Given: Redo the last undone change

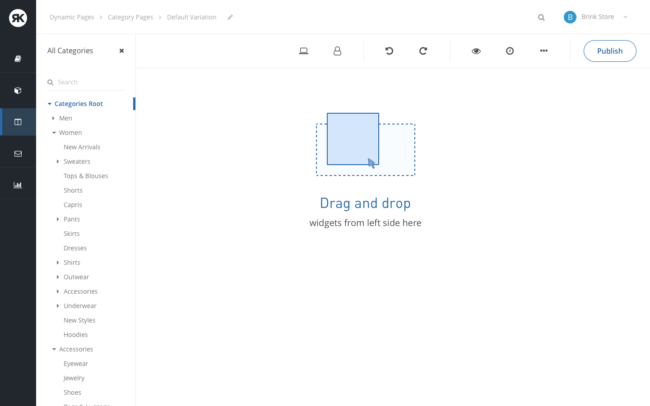Looking at the screenshot, I should 423,51.
